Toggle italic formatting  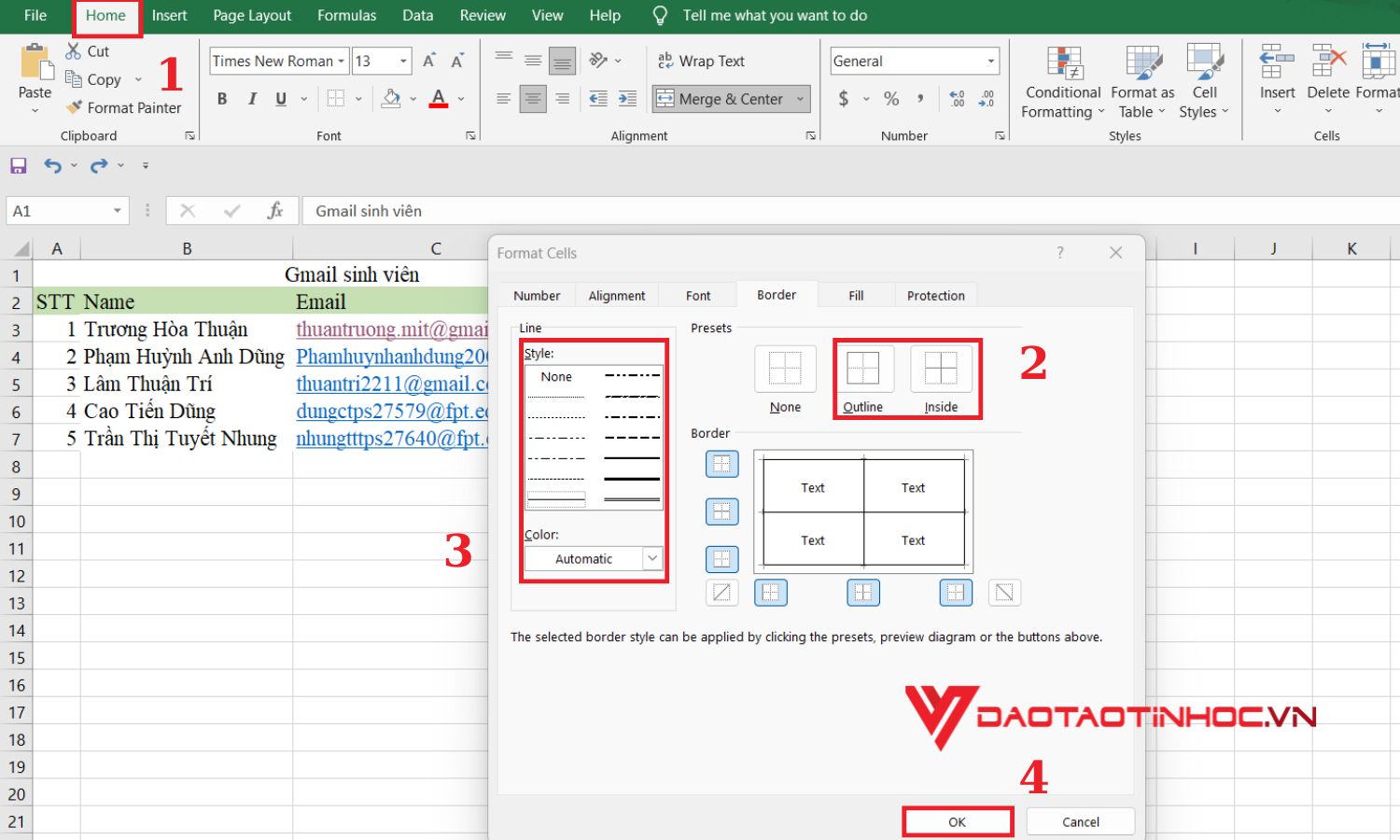251,98
